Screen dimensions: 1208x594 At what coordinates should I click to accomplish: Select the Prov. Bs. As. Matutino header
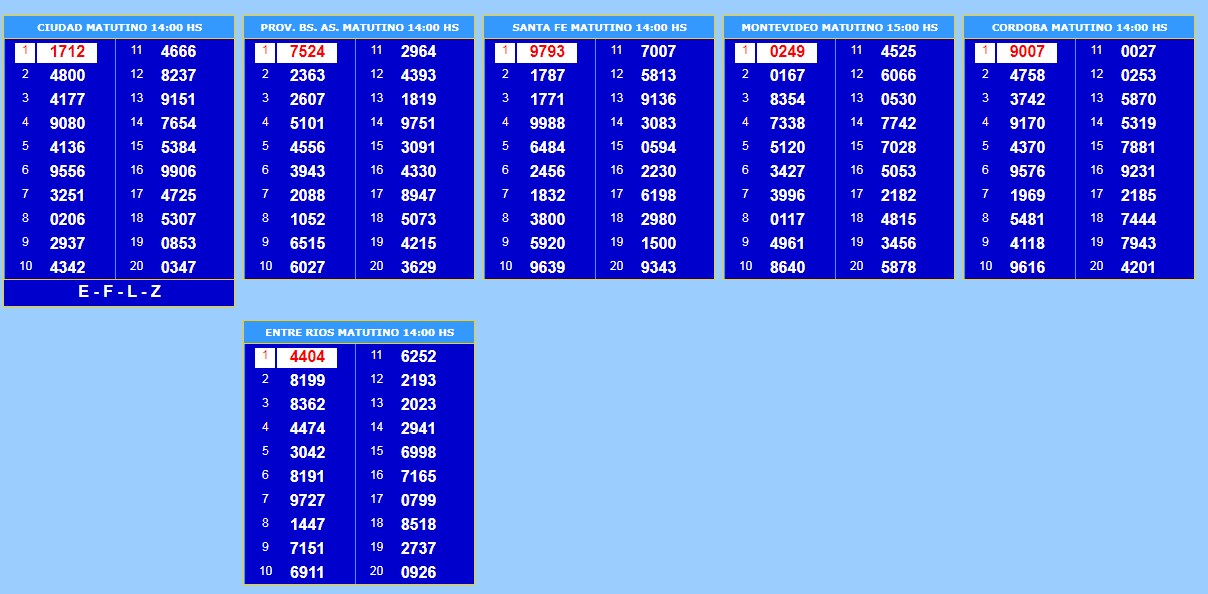coord(359,28)
